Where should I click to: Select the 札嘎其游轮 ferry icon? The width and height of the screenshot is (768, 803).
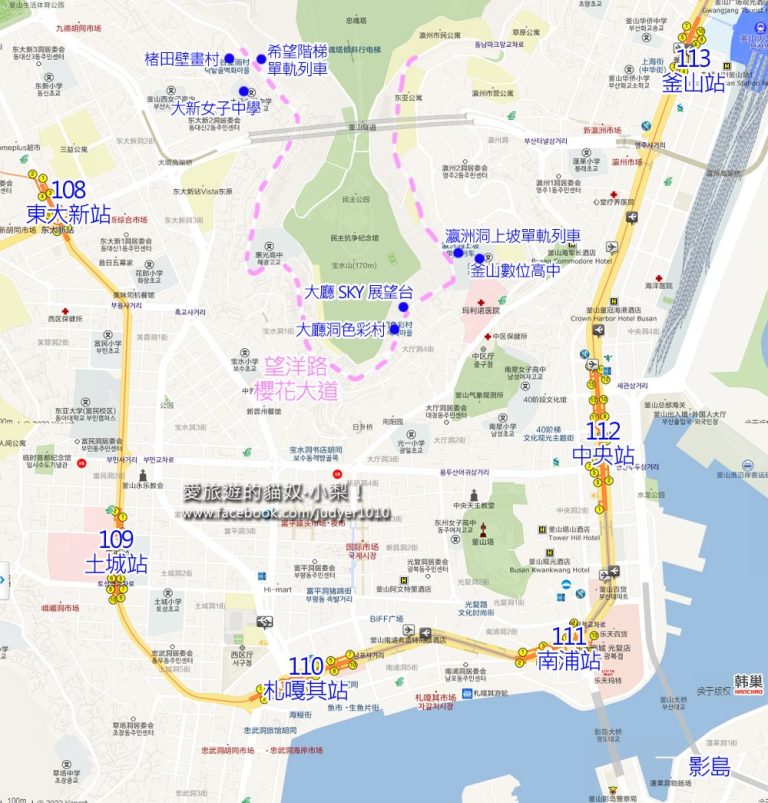[466, 692]
